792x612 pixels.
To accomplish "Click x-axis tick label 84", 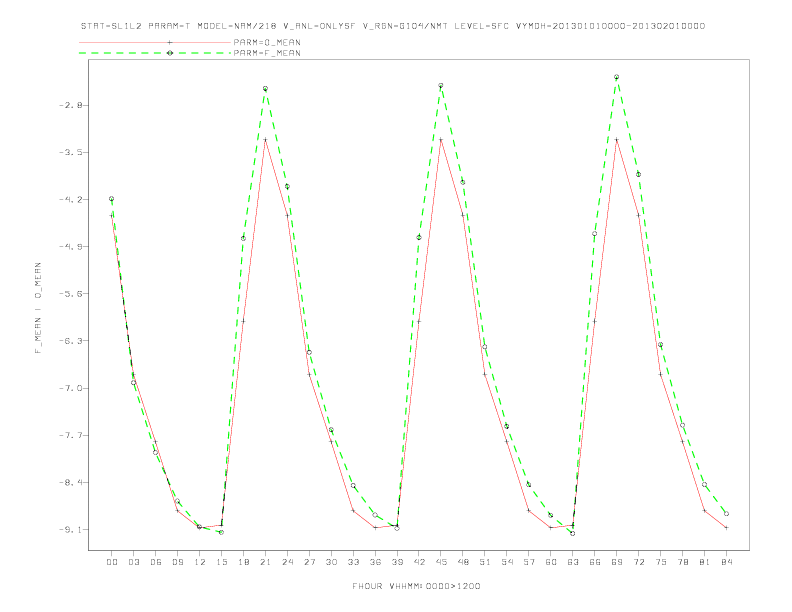I will (726, 562).
